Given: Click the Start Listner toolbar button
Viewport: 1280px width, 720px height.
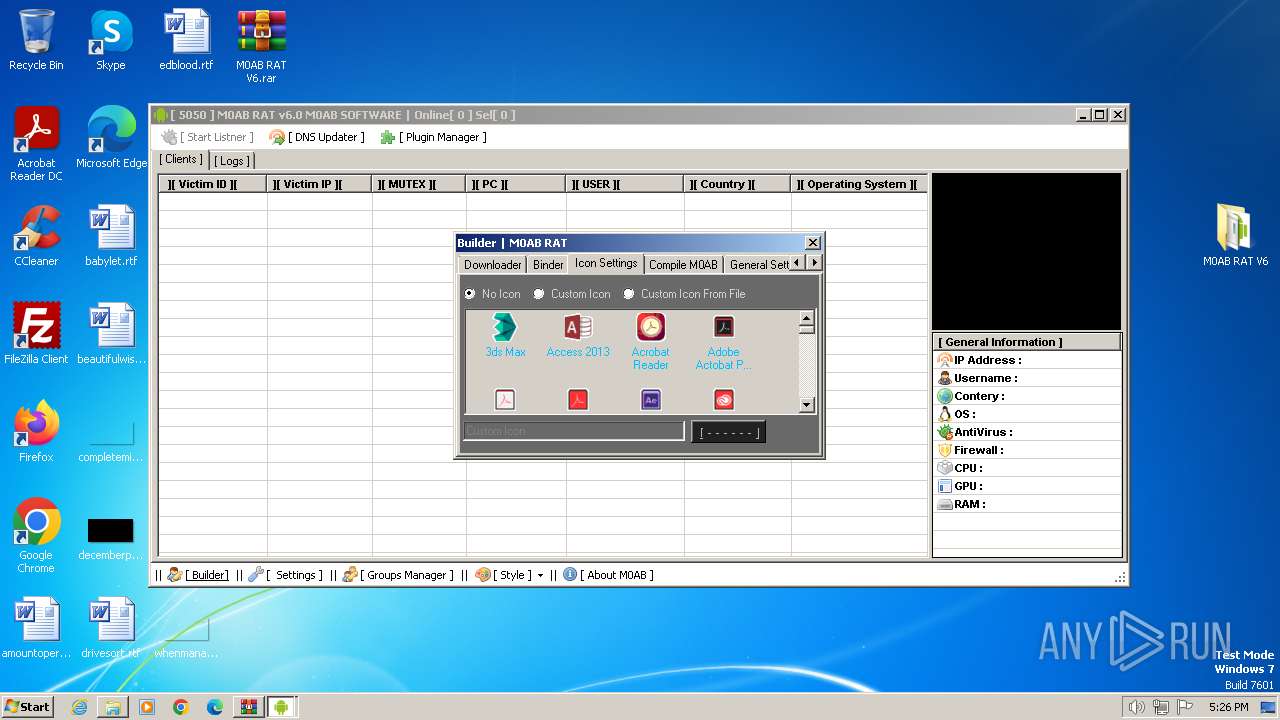Looking at the screenshot, I should 208,137.
